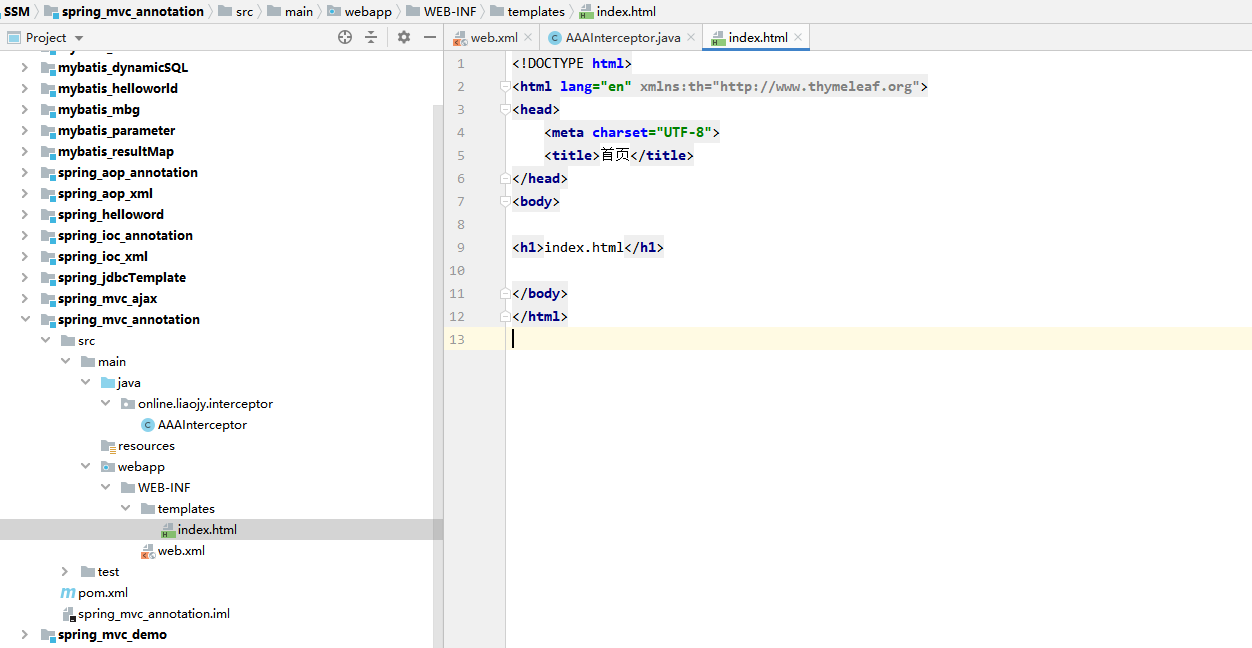The image size is (1252, 648).
Task: Hide the Project panel with minus icon
Action: (430, 37)
